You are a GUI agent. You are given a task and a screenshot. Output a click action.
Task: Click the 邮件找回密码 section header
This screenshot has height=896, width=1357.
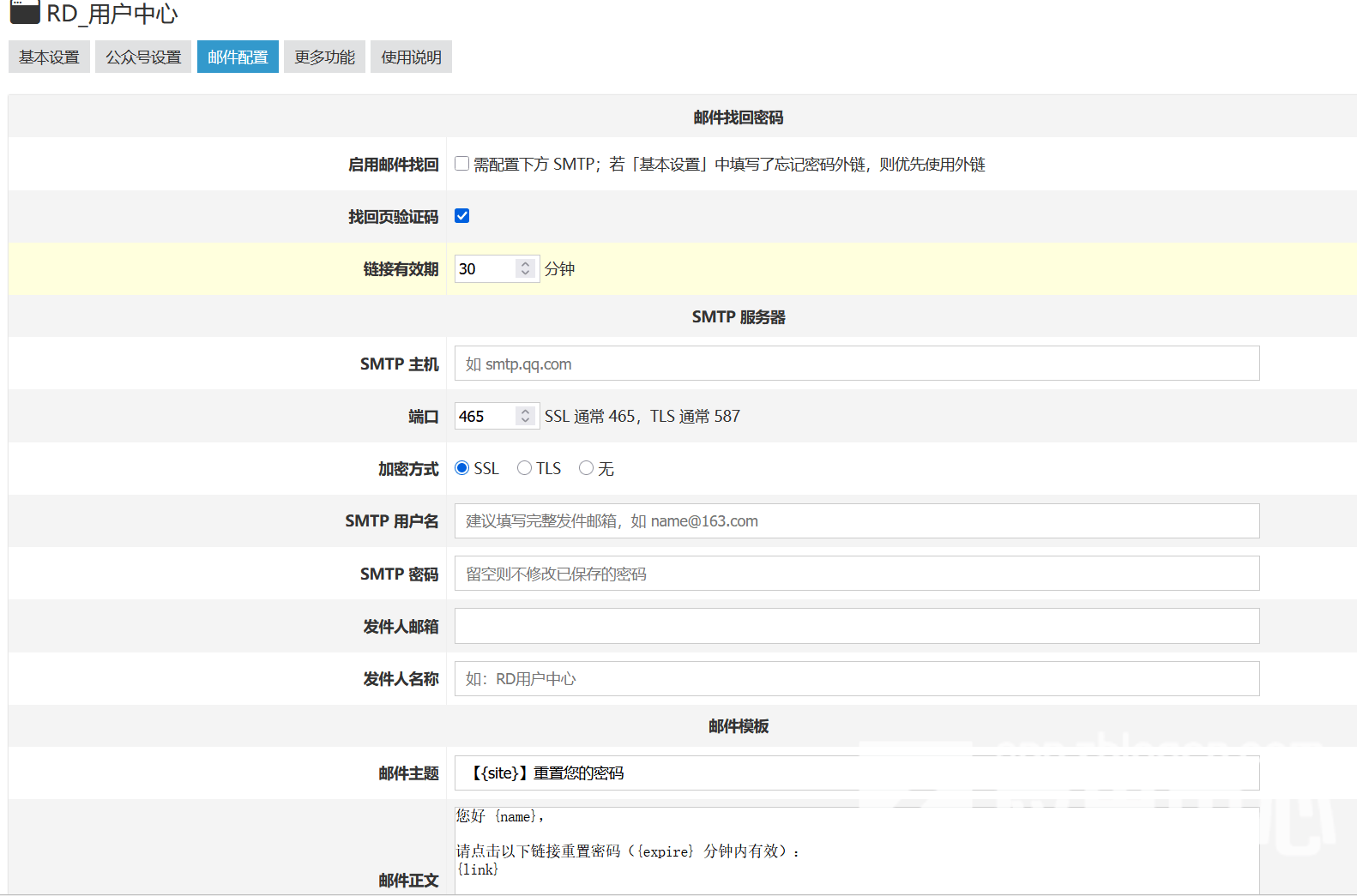(x=739, y=117)
